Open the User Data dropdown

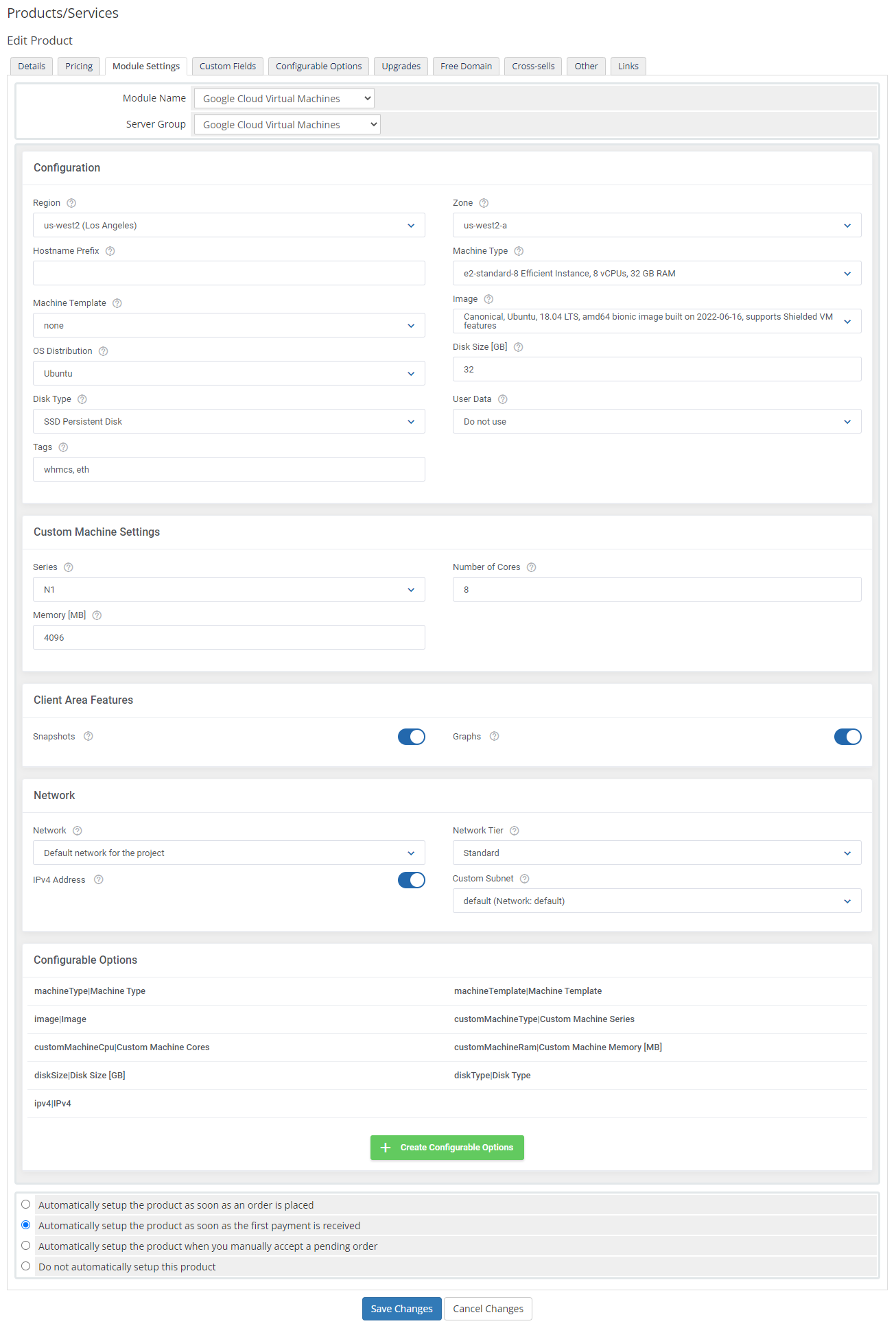(657, 421)
